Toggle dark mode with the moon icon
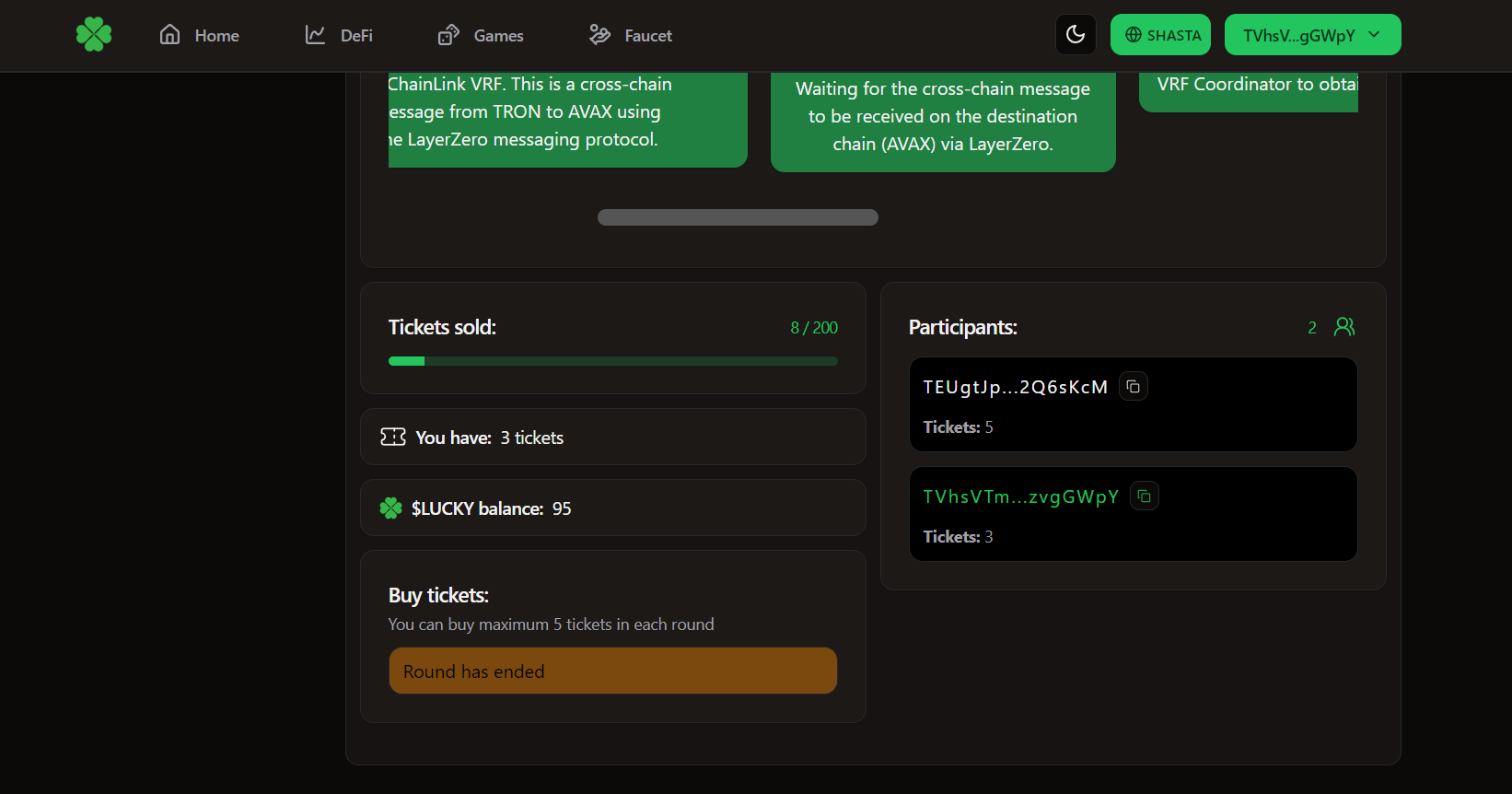Screen dimensions: 1512x794 [1076, 34]
